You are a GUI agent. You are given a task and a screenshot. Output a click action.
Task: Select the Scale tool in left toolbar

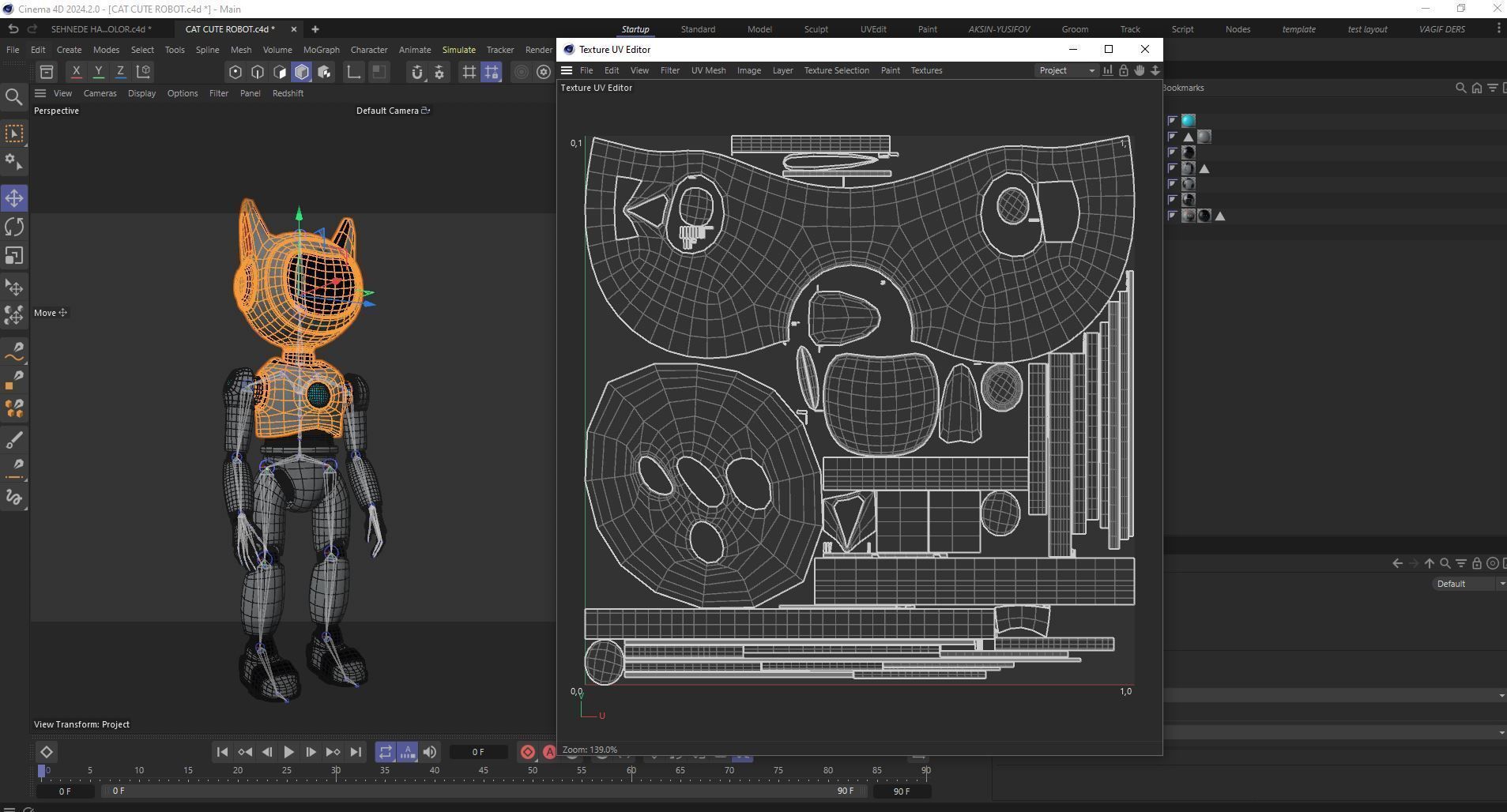14,256
